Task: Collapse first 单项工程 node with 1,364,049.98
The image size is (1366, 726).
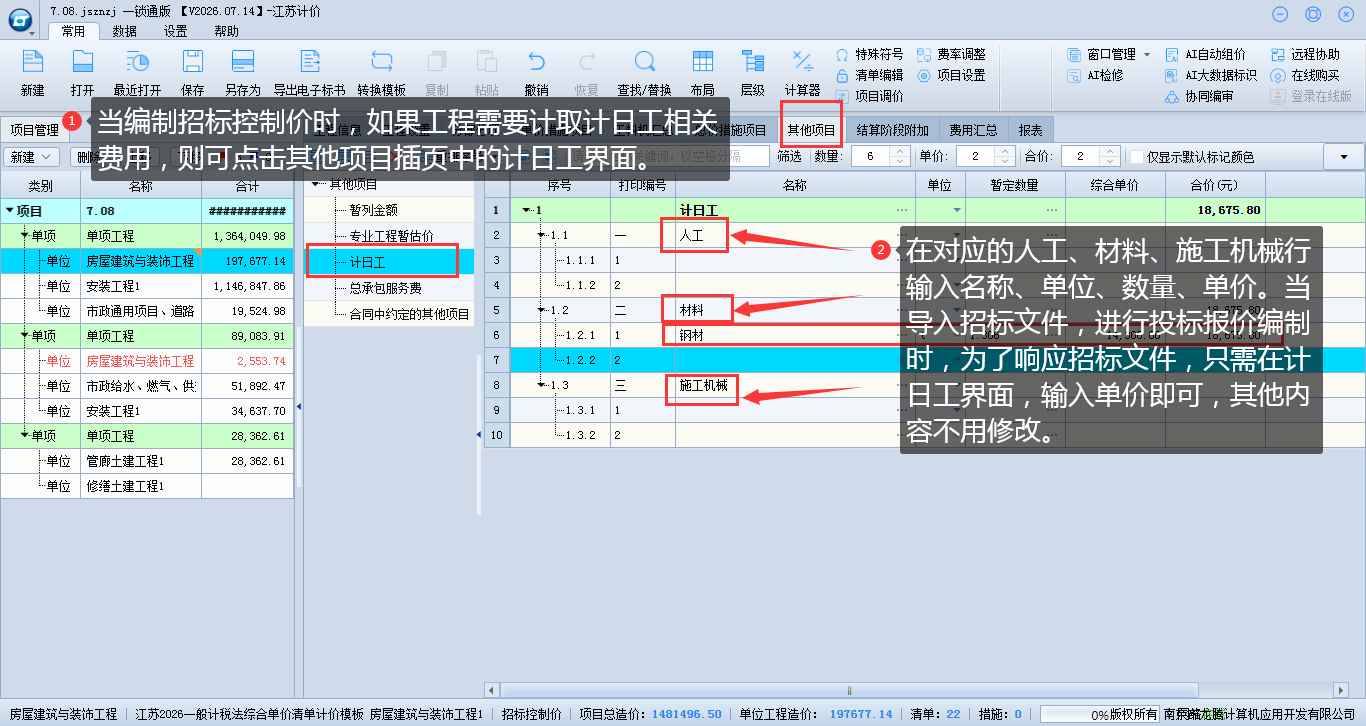Action: point(25,236)
